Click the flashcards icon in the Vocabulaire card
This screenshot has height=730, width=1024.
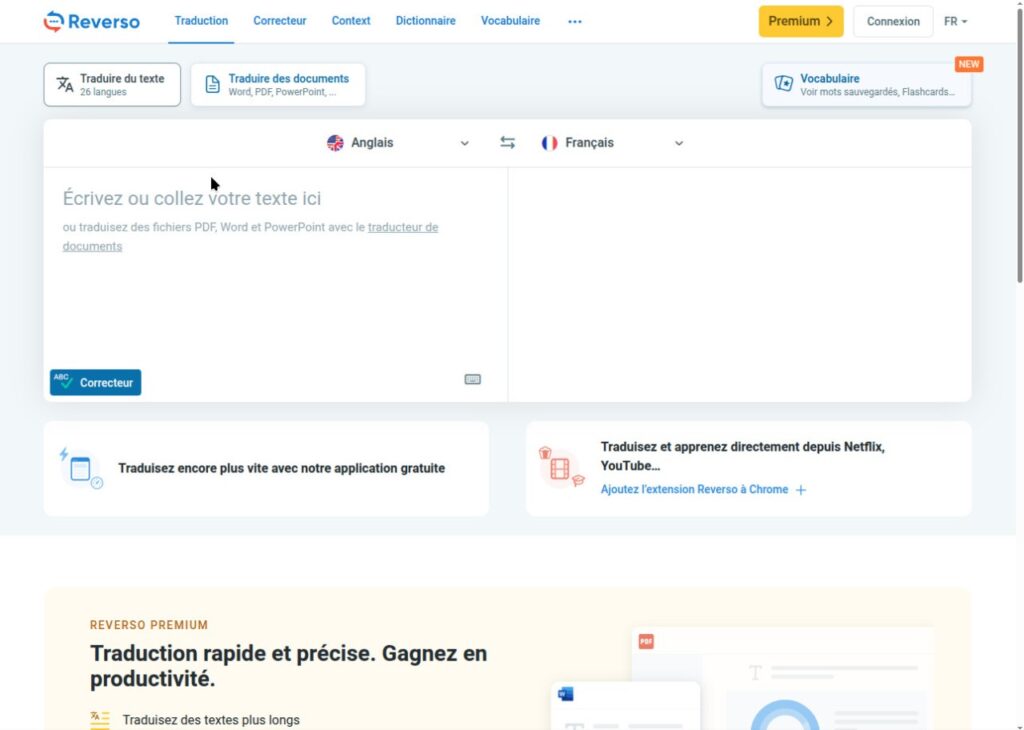[784, 84]
